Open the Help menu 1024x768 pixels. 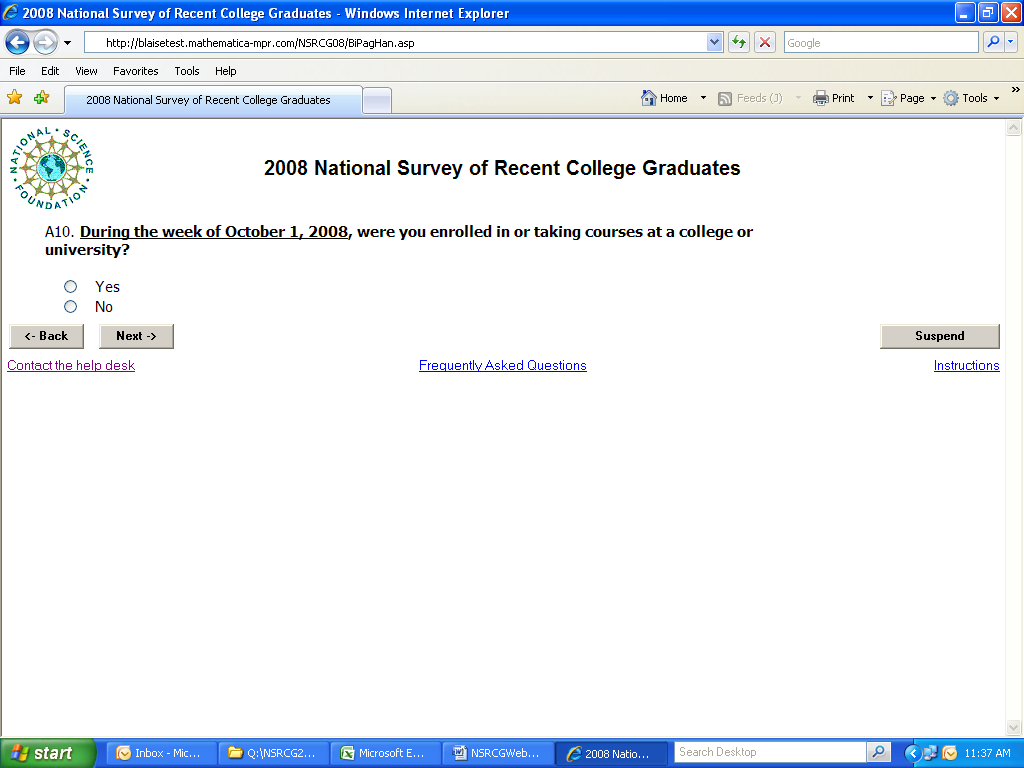point(225,71)
